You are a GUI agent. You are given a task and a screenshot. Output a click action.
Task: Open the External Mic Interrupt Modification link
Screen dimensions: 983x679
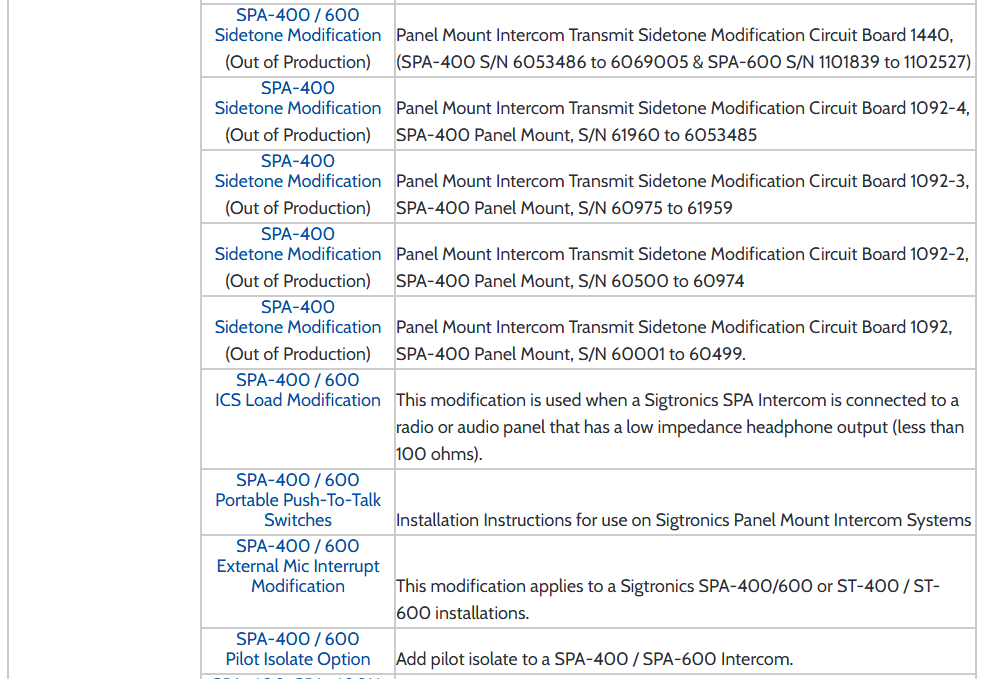click(298, 566)
